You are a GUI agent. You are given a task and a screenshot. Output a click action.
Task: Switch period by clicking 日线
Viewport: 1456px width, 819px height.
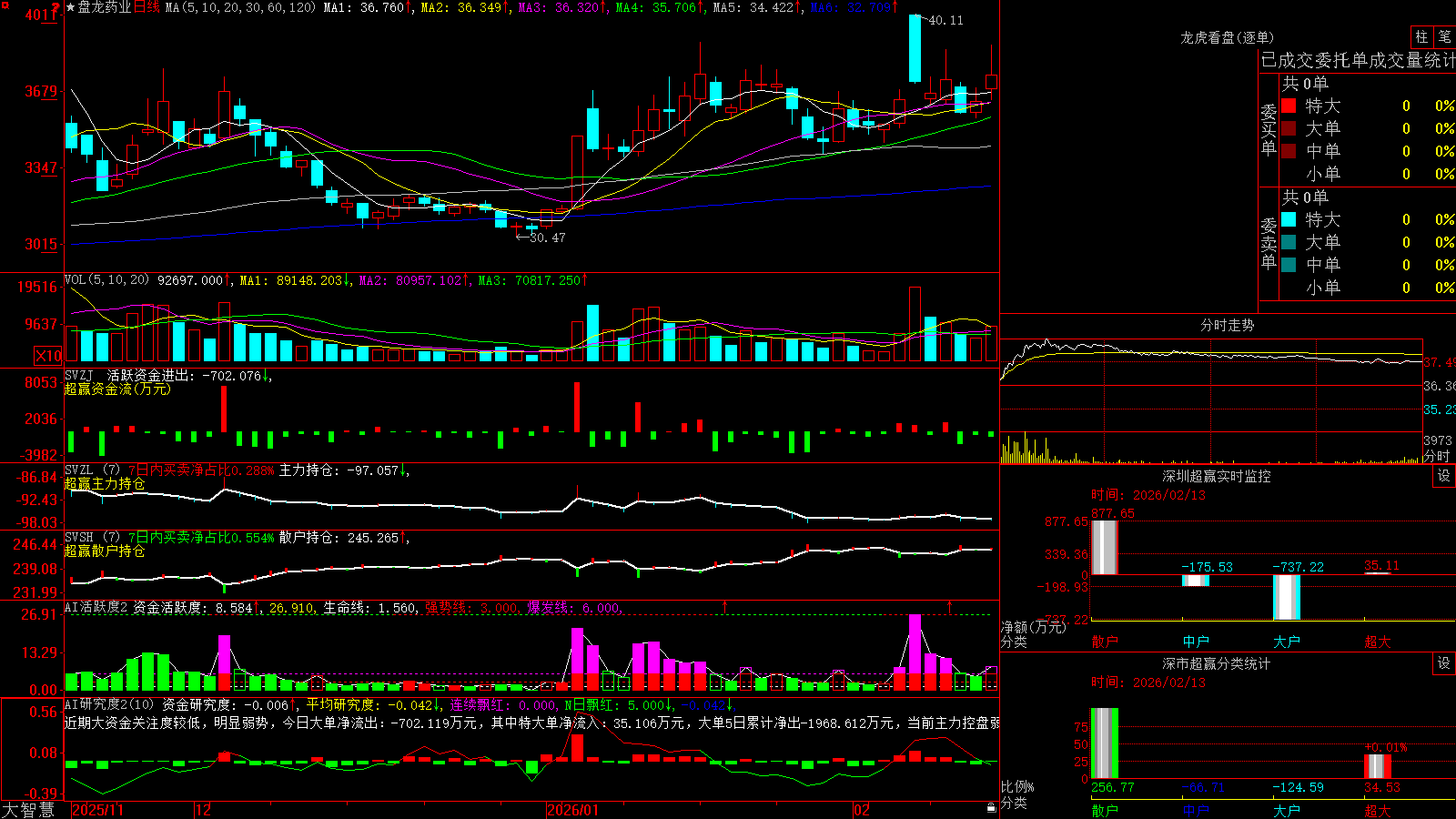(x=147, y=7)
